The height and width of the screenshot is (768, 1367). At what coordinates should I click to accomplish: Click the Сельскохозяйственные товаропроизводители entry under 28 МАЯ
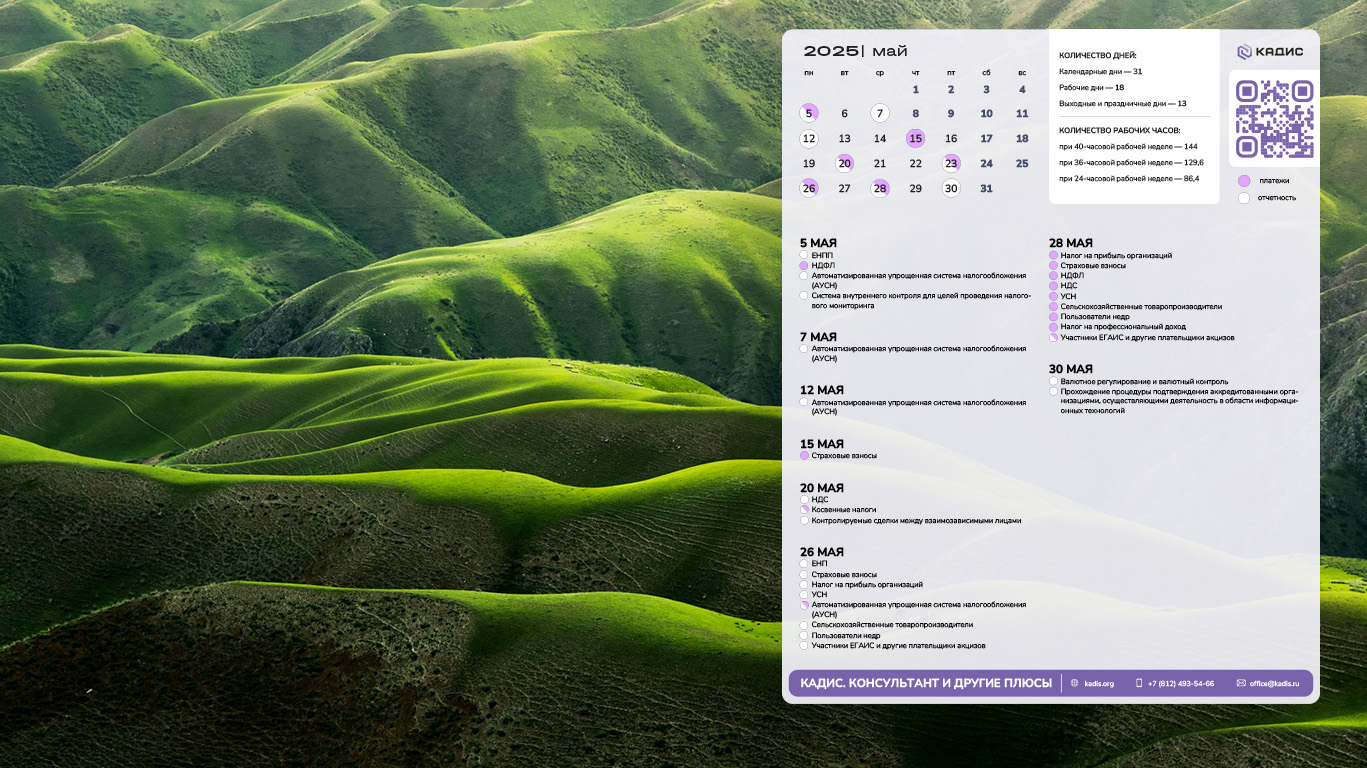click(1141, 307)
